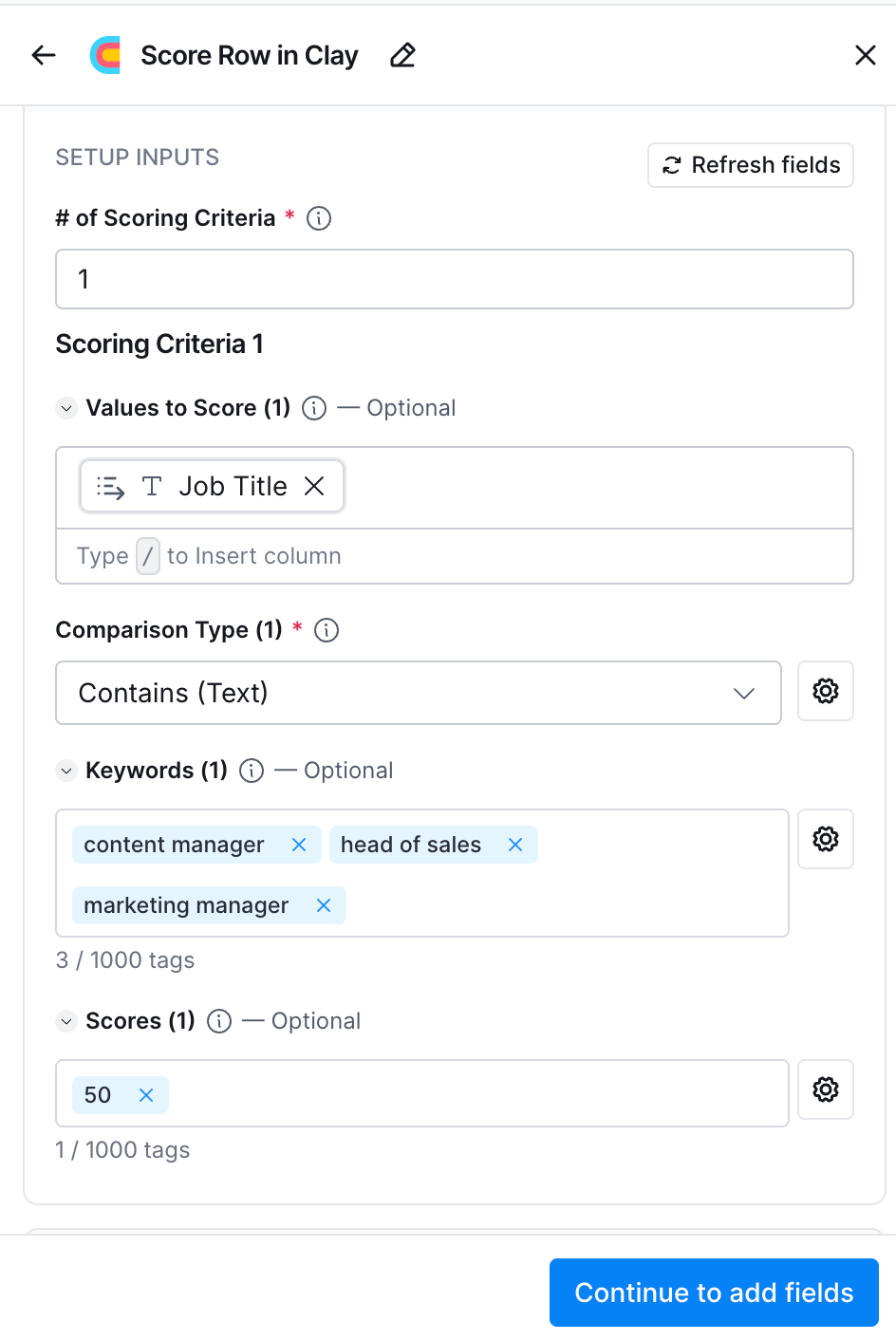Click gear icon next to Keywords field
This screenshot has height=1340, width=896.
[826, 839]
